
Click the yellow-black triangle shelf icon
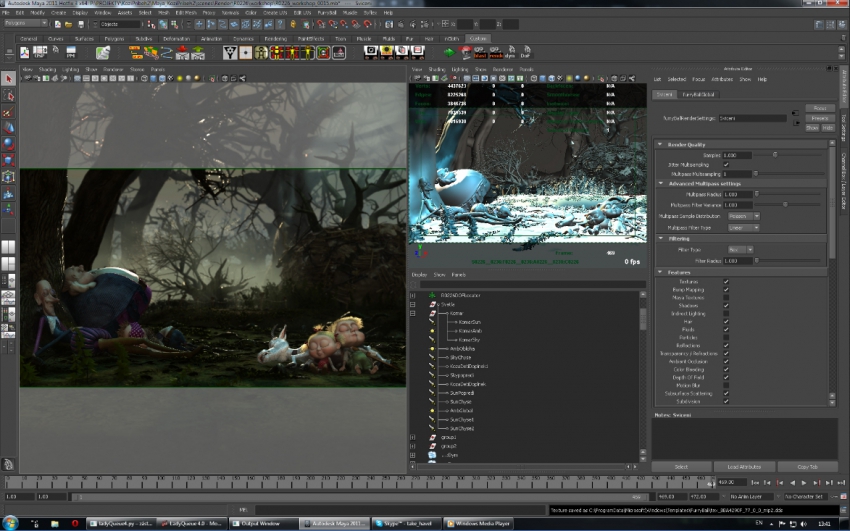[x=230, y=53]
